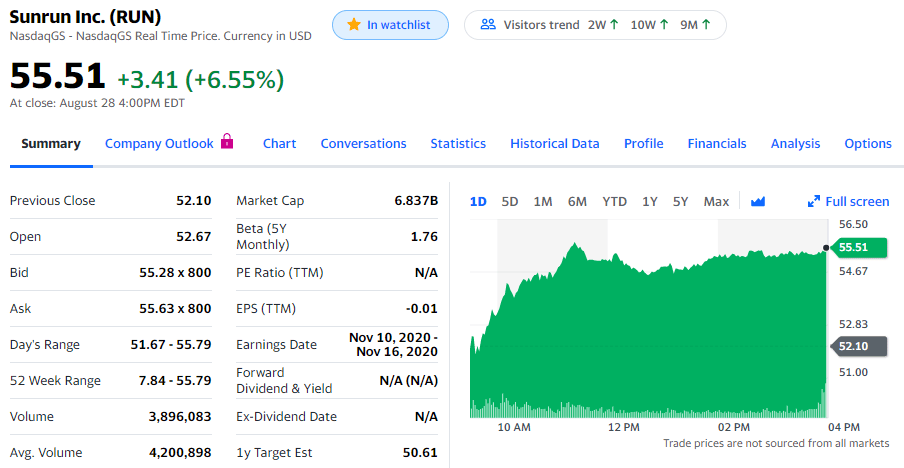Viewport: 904px width, 468px height.
Task: Click the Full screen expand arrows icon
Action: click(x=814, y=201)
